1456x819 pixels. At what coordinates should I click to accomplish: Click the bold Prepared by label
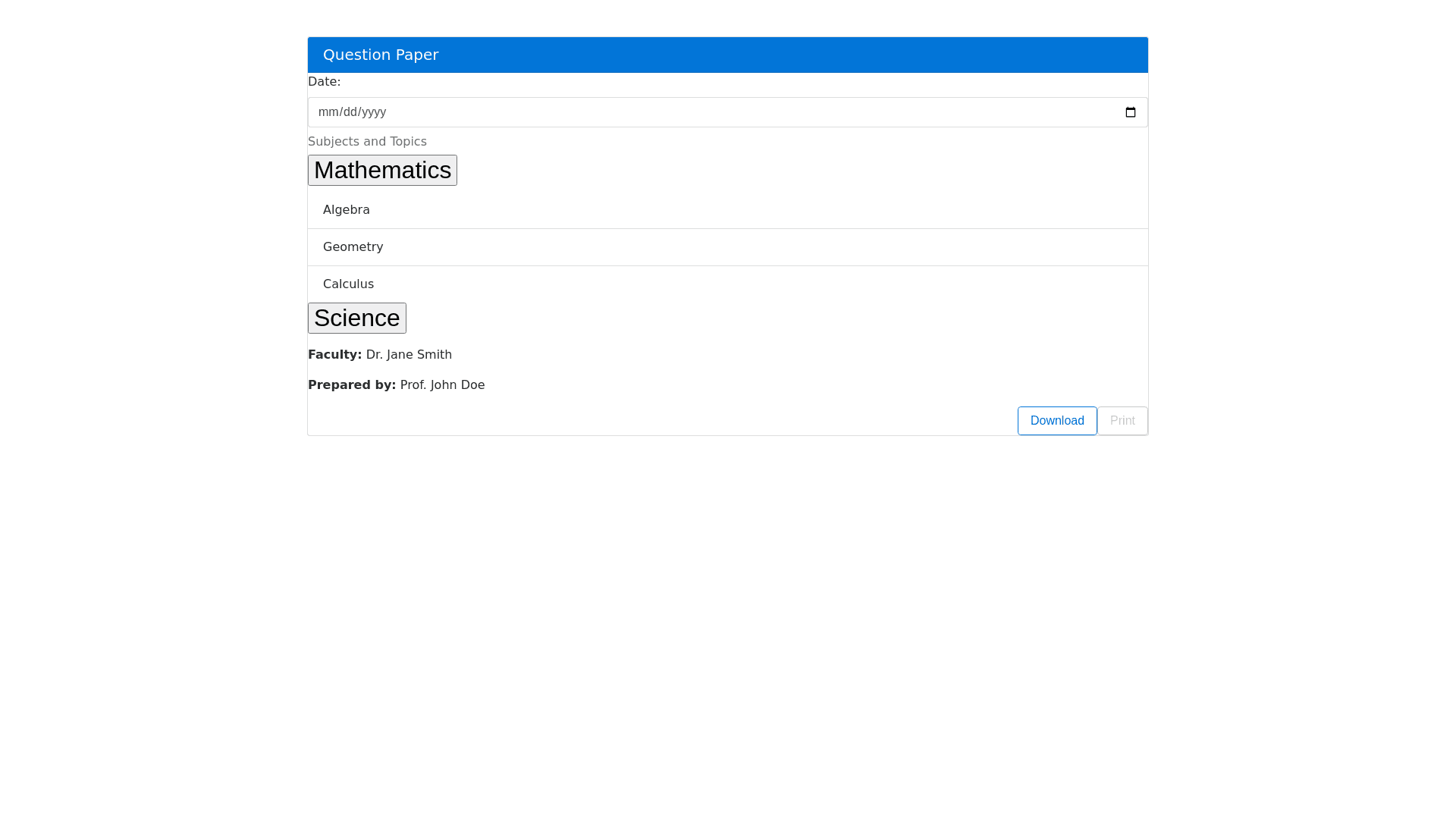tap(352, 385)
